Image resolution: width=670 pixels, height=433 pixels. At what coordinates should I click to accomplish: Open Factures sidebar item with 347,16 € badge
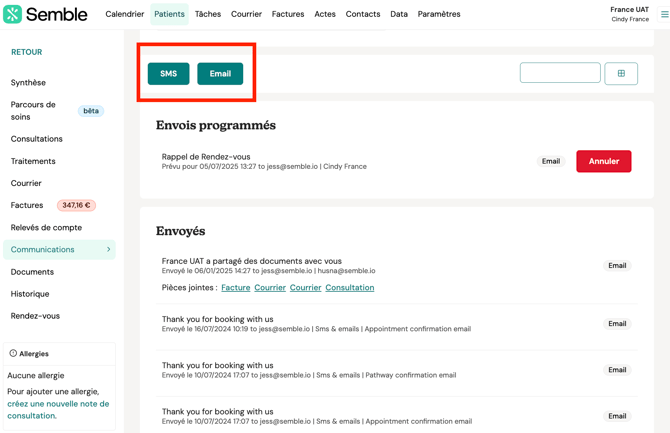27,205
